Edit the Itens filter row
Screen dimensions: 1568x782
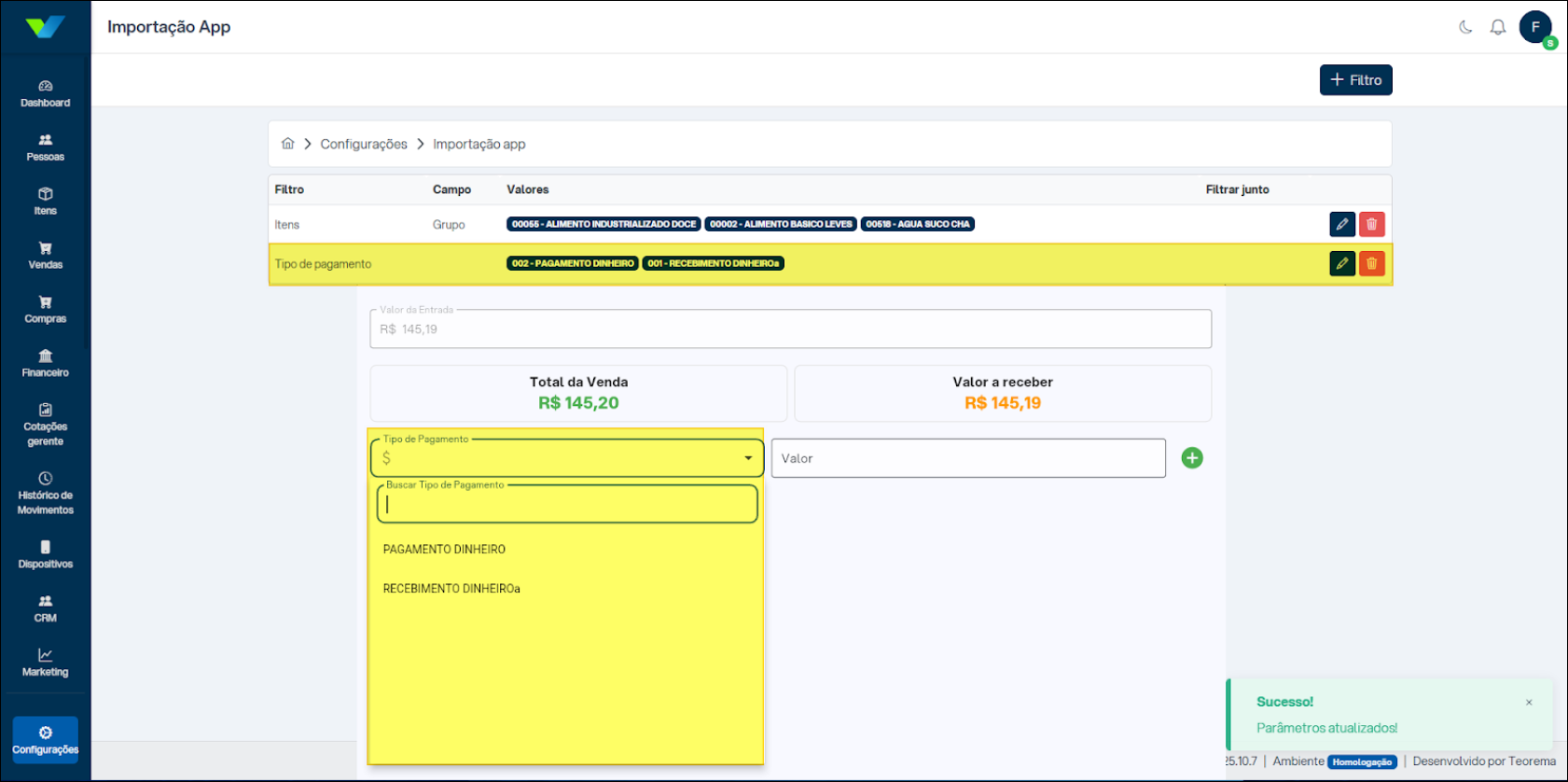tap(1341, 224)
